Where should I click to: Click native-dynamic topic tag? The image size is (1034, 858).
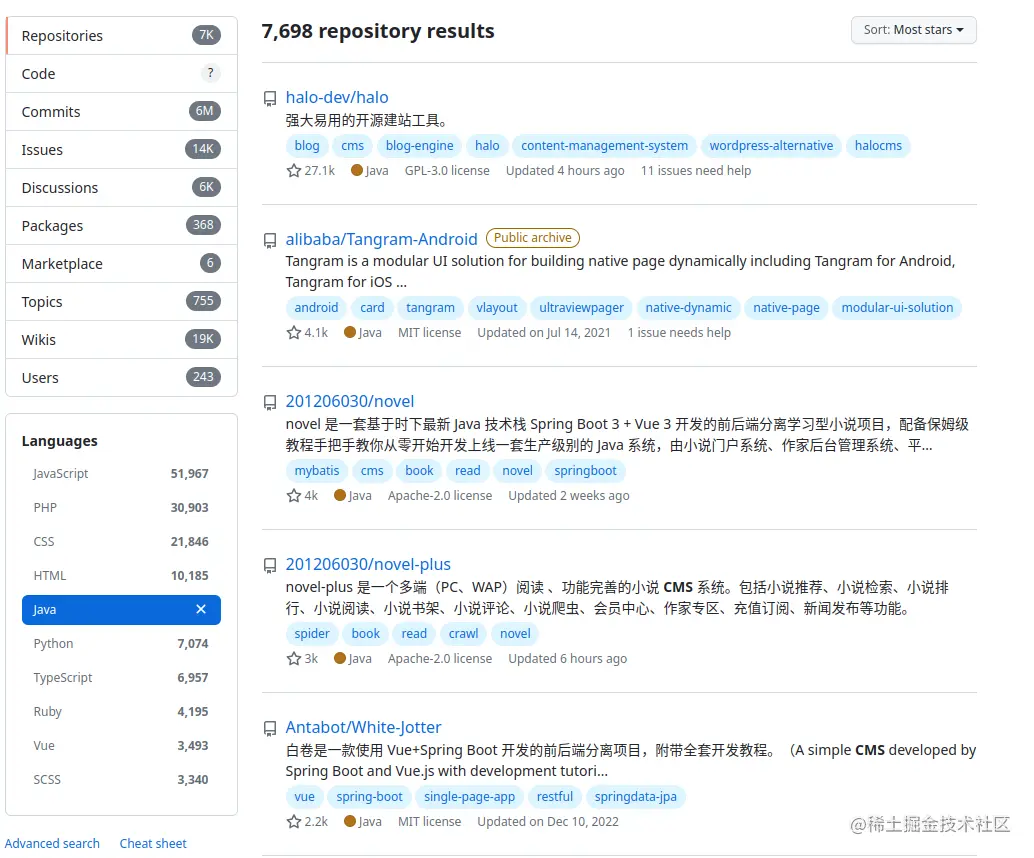click(688, 308)
